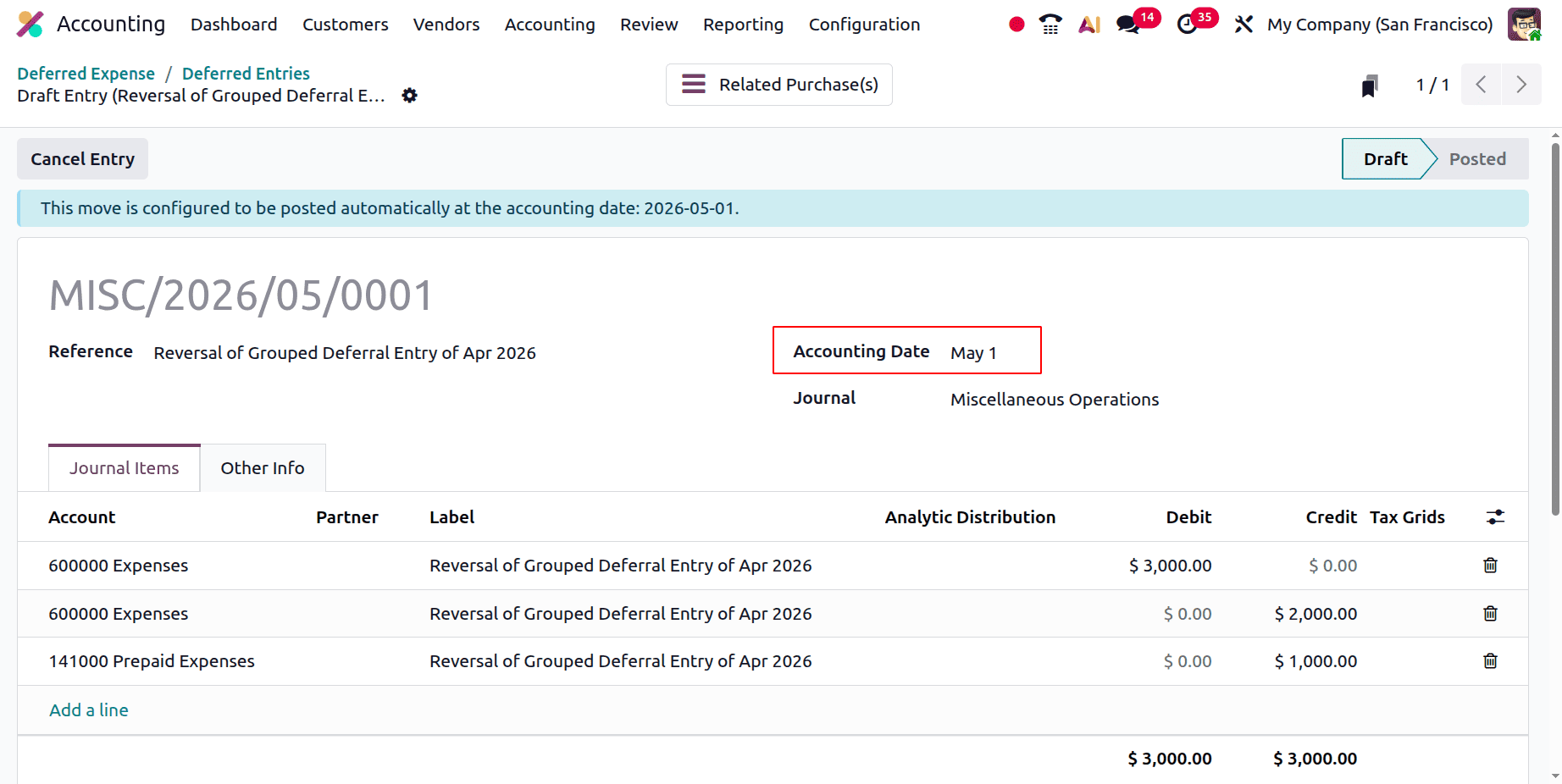Click the Analytic Distribution column header
This screenshot has height=784, width=1562.
click(970, 517)
